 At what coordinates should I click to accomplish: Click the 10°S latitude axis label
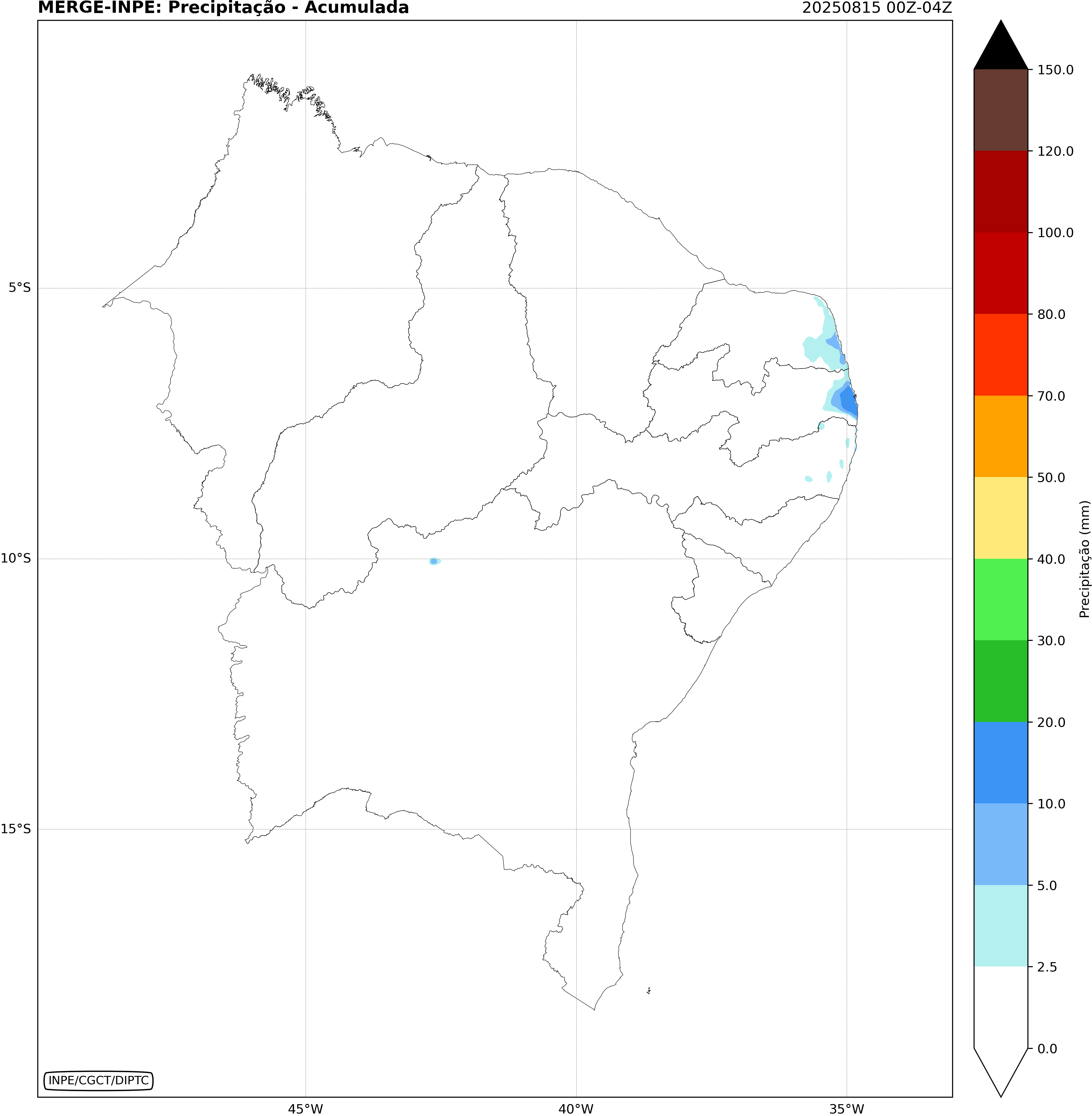16,558
